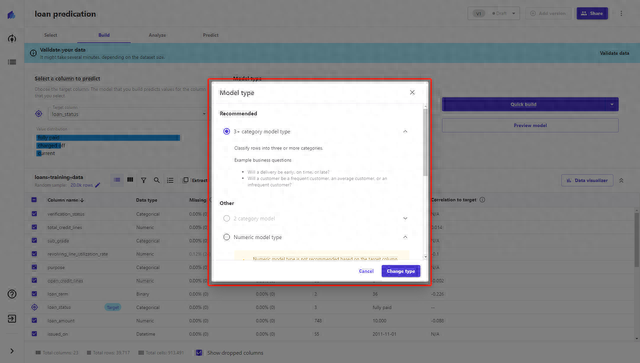Expand 2 category model details
Image resolution: width=640 pixels, height=363 pixels.
click(x=405, y=218)
